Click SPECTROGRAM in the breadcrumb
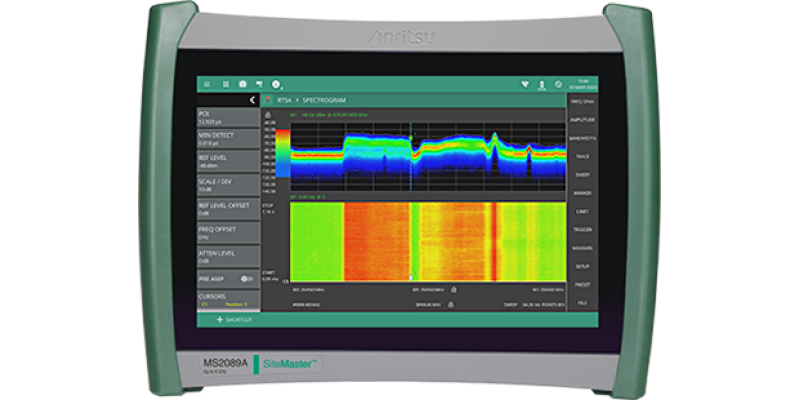 tap(324, 101)
